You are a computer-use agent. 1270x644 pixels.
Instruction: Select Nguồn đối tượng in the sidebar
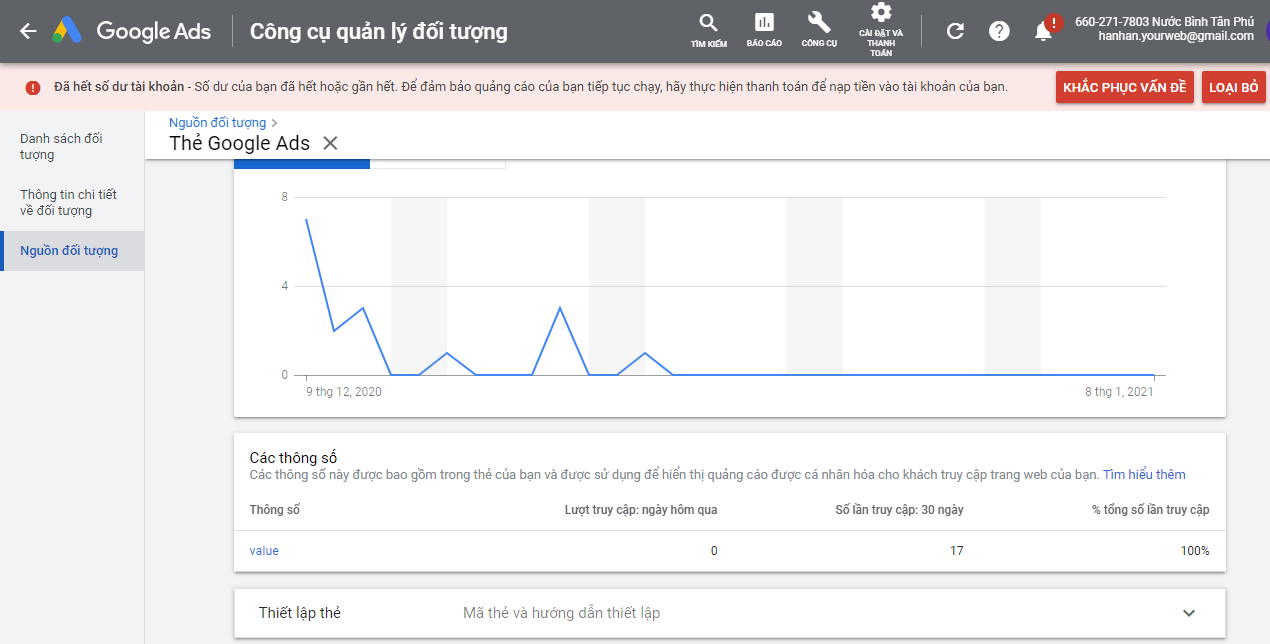click(69, 251)
